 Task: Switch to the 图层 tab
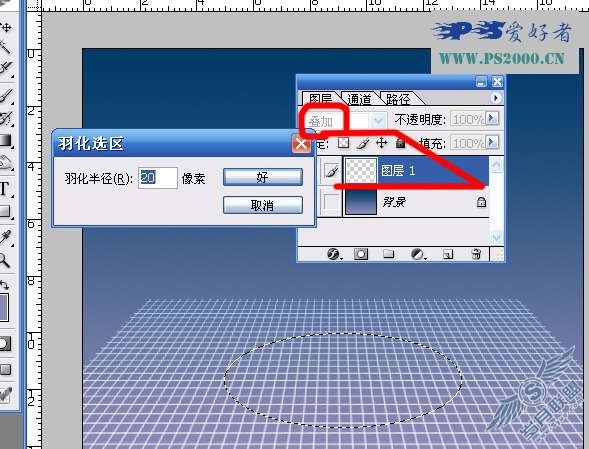320,98
